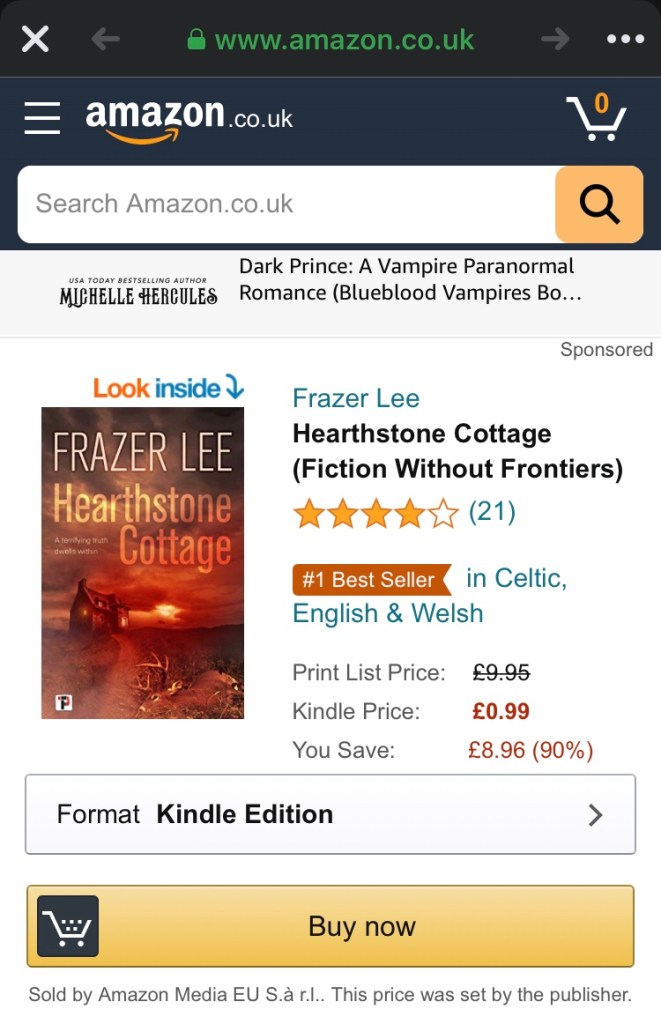Tap the Hearthstone Cottage book cover
661x1024 pixels.
(x=142, y=563)
